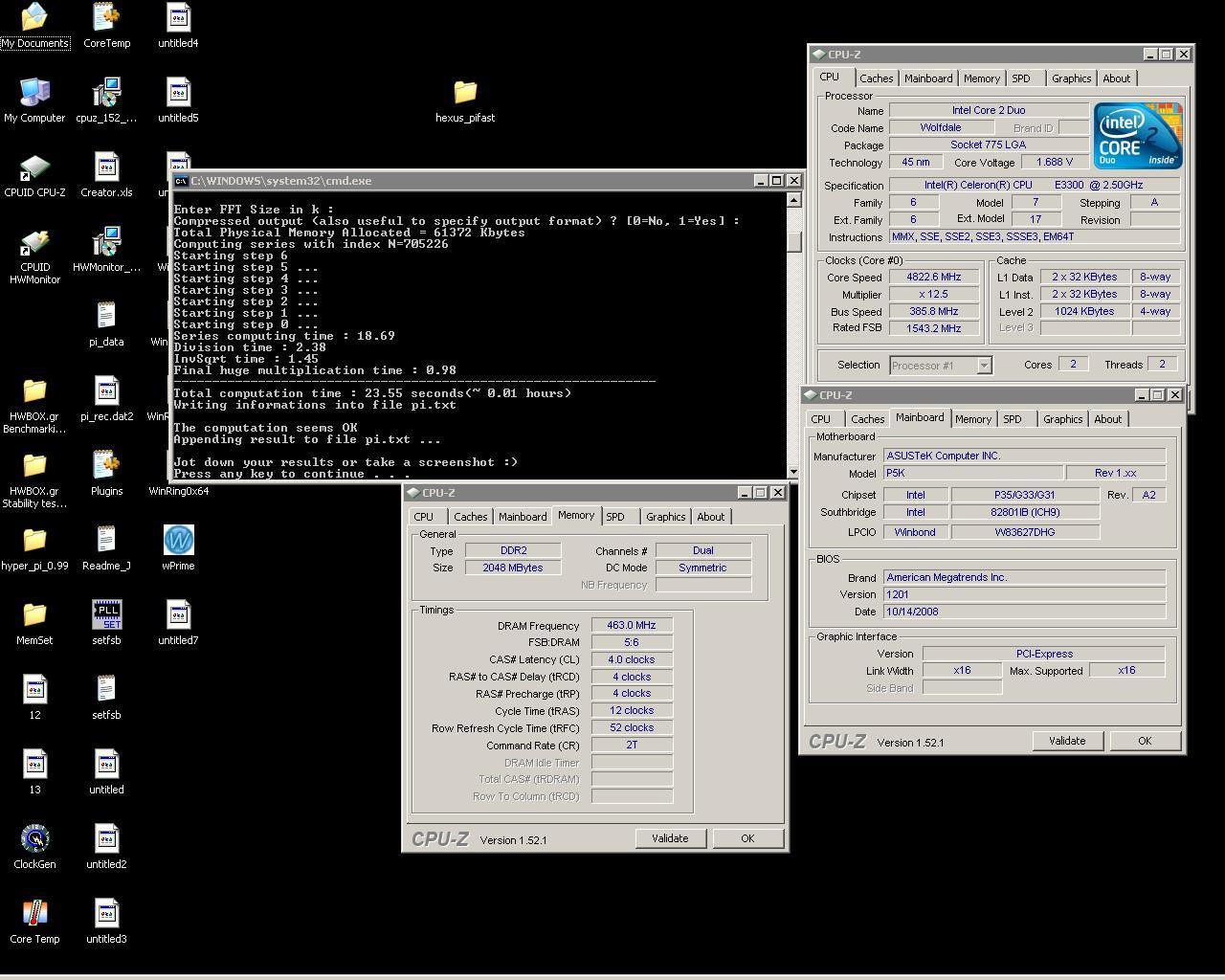Open the hexus_pifast folder
This screenshot has width=1225, height=980.
coord(465,100)
